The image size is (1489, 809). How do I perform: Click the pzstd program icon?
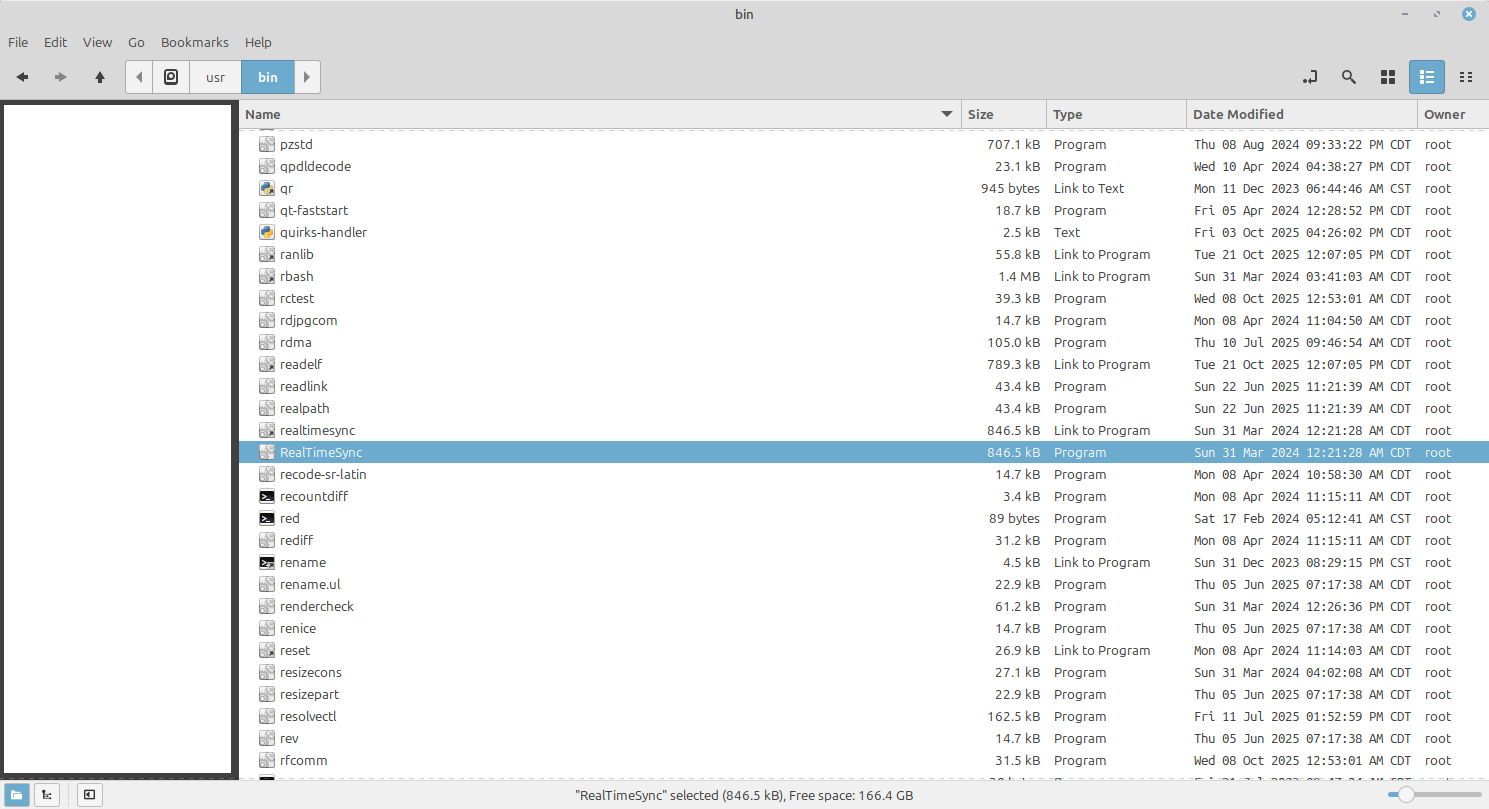click(267, 144)
